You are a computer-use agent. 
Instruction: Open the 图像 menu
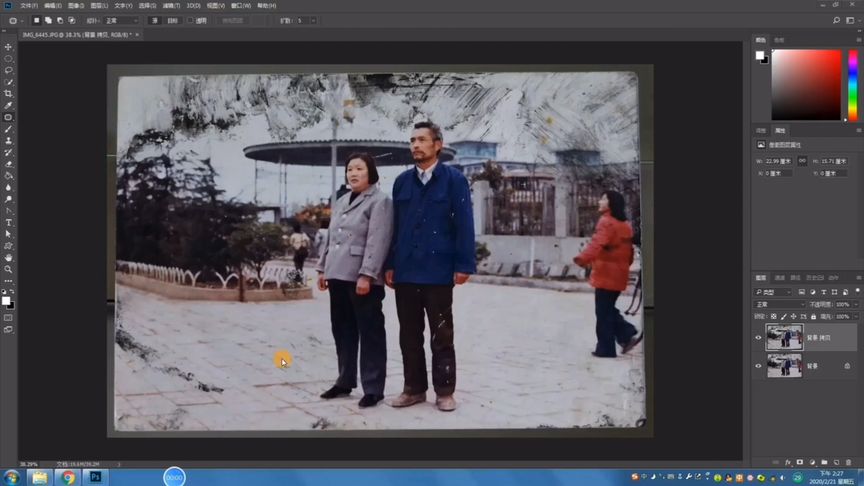76,6
